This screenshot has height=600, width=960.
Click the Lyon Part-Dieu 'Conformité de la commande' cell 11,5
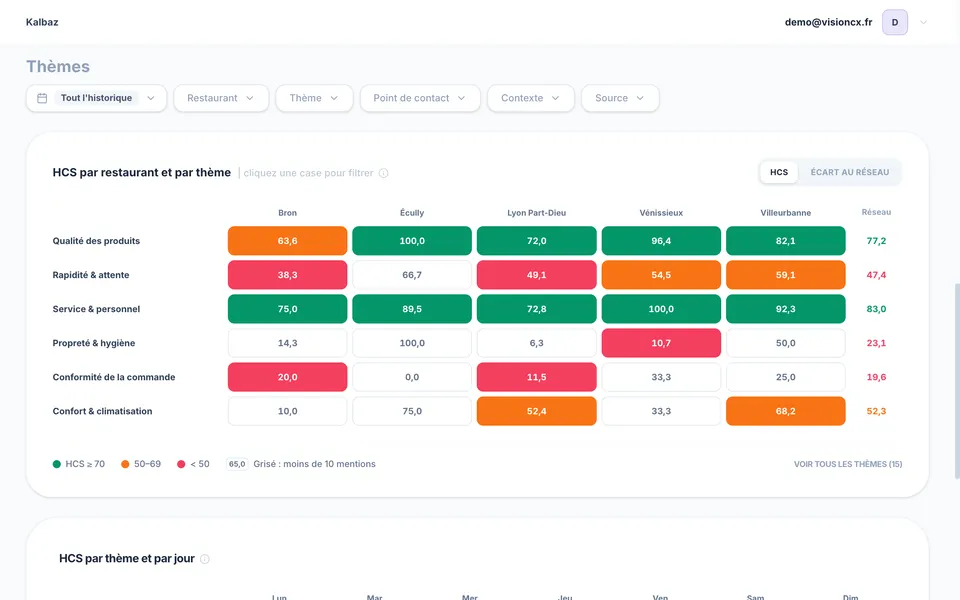coord(536,377)
